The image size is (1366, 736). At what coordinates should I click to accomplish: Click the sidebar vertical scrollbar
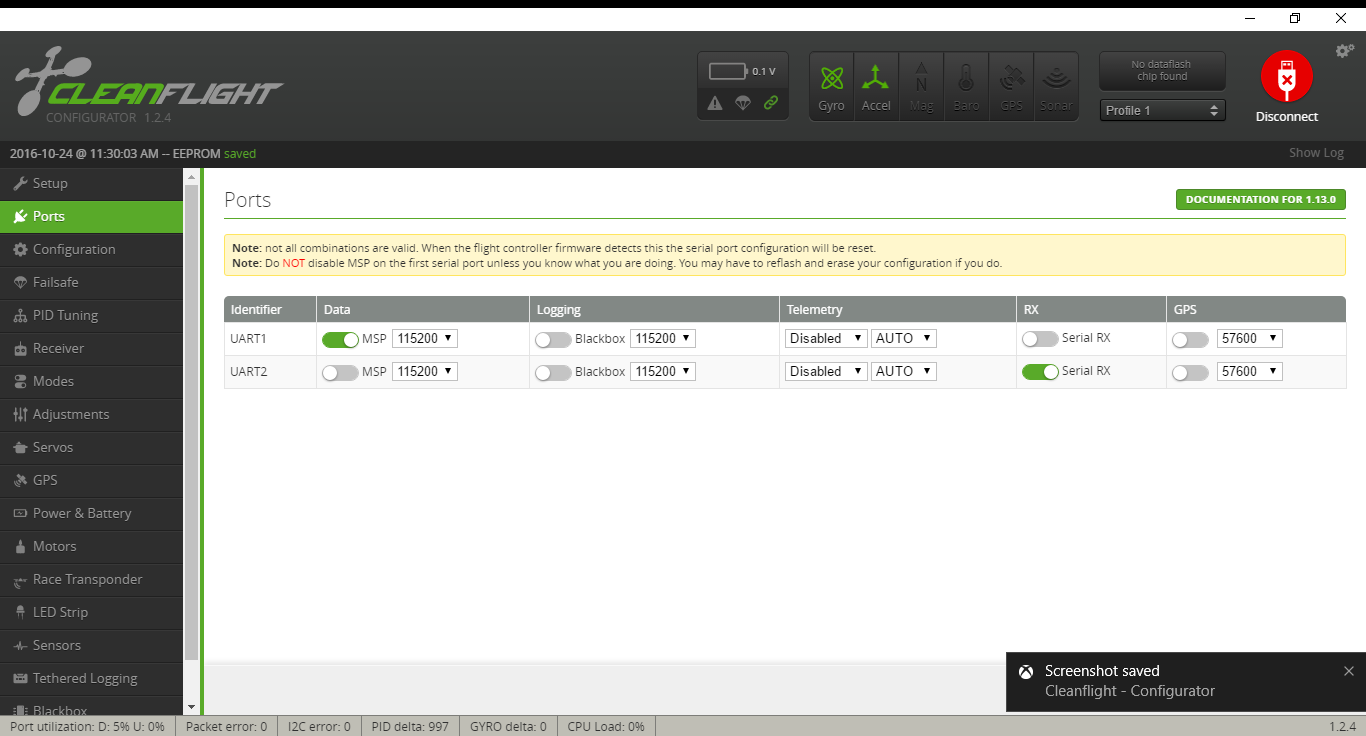(x=192, y=422)
